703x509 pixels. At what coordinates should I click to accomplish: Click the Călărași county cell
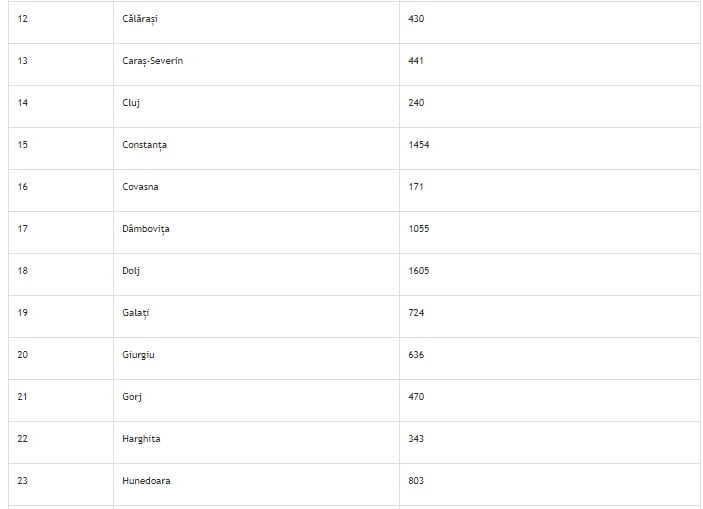(139, 19)
